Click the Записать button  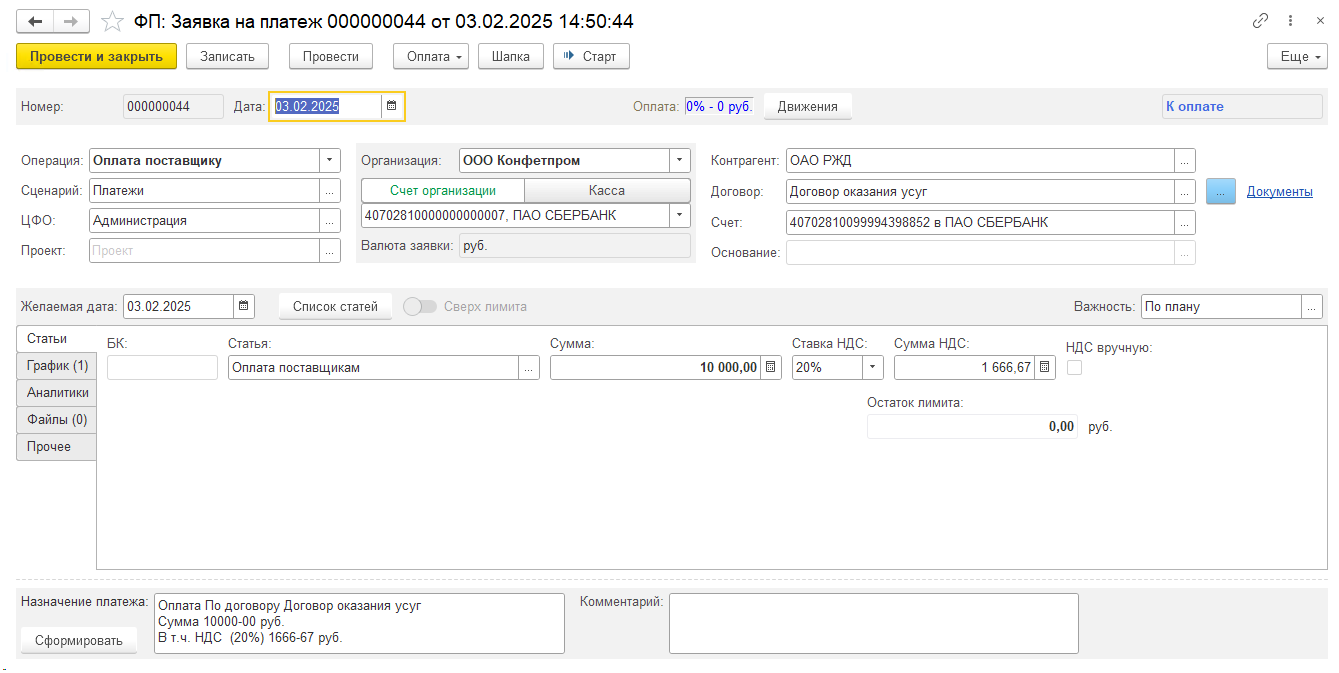[x=227, y=56]
